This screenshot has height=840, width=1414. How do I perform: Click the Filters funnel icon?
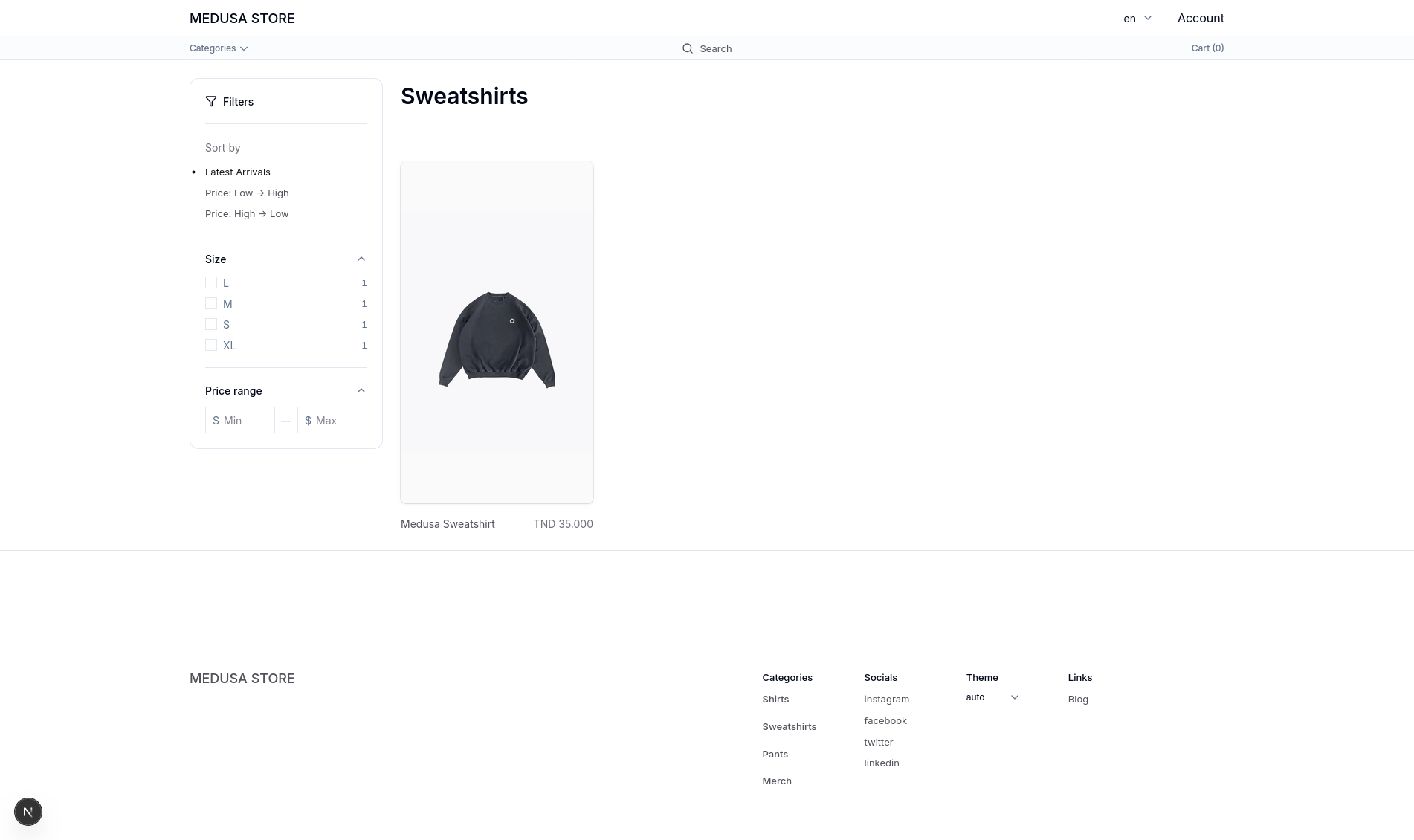pyautogui.click(x=211, y=101)
